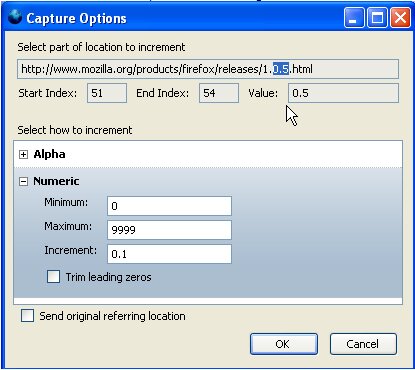
Task: Check Send original referring location
Action: point(27,315)
